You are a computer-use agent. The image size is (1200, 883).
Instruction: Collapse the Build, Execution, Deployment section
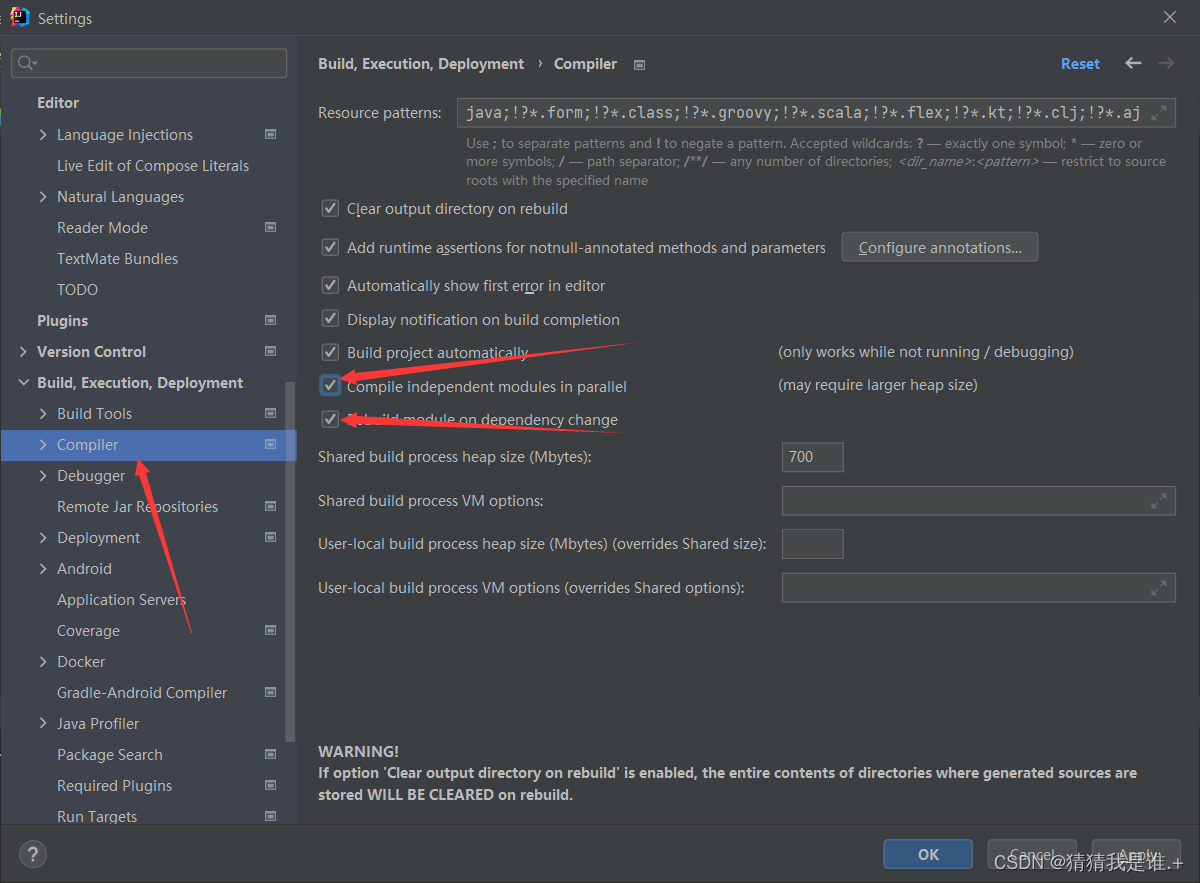23,383
